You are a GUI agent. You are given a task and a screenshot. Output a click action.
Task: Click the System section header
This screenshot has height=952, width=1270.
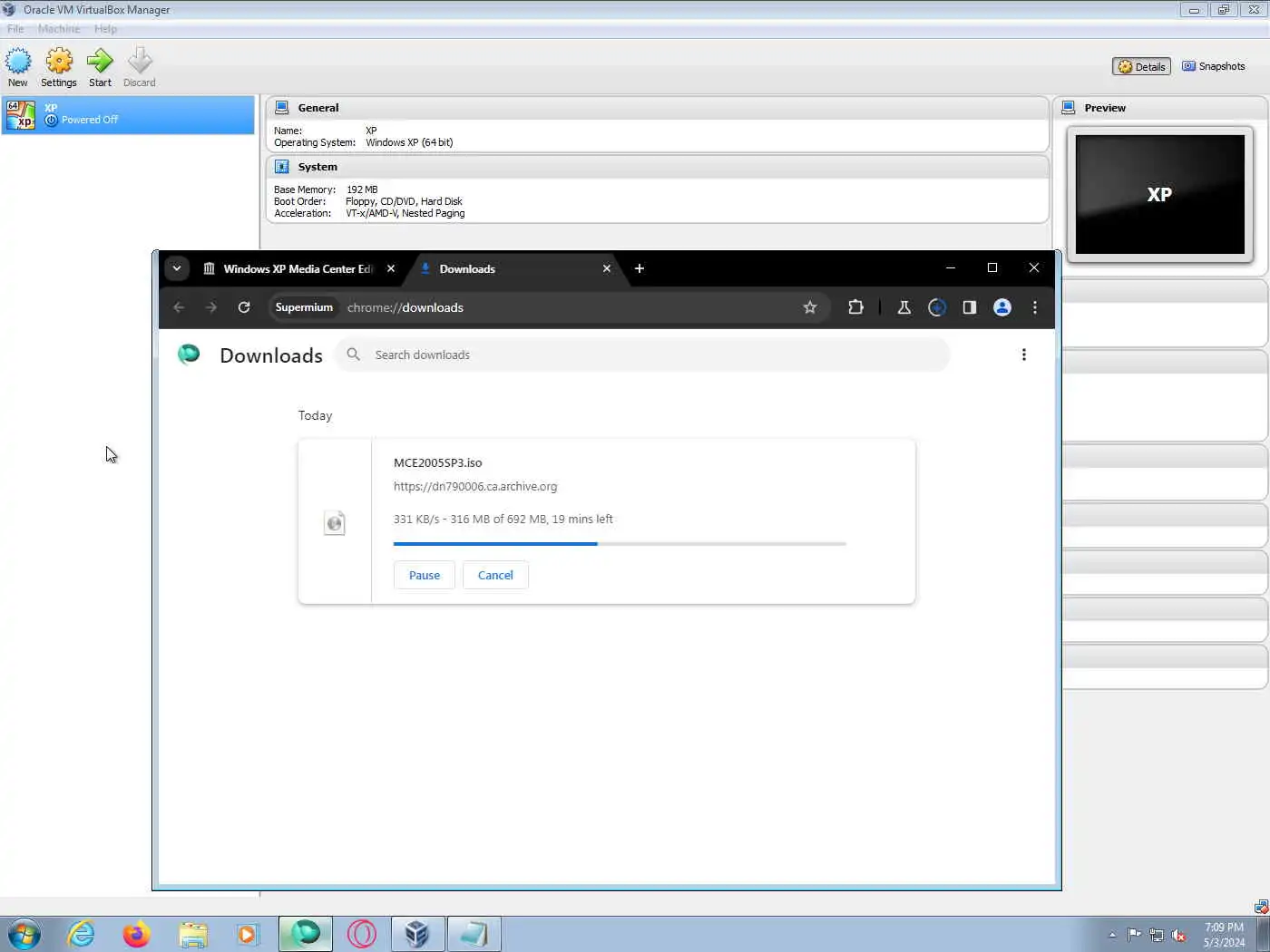(658, 167)
